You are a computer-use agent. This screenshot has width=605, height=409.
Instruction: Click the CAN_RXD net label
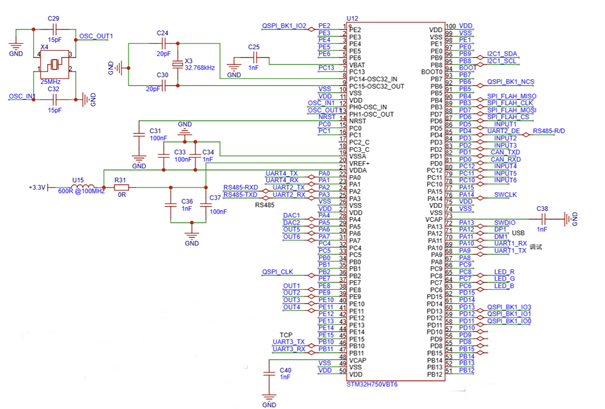pyautogui.click(x=506, y=159)
